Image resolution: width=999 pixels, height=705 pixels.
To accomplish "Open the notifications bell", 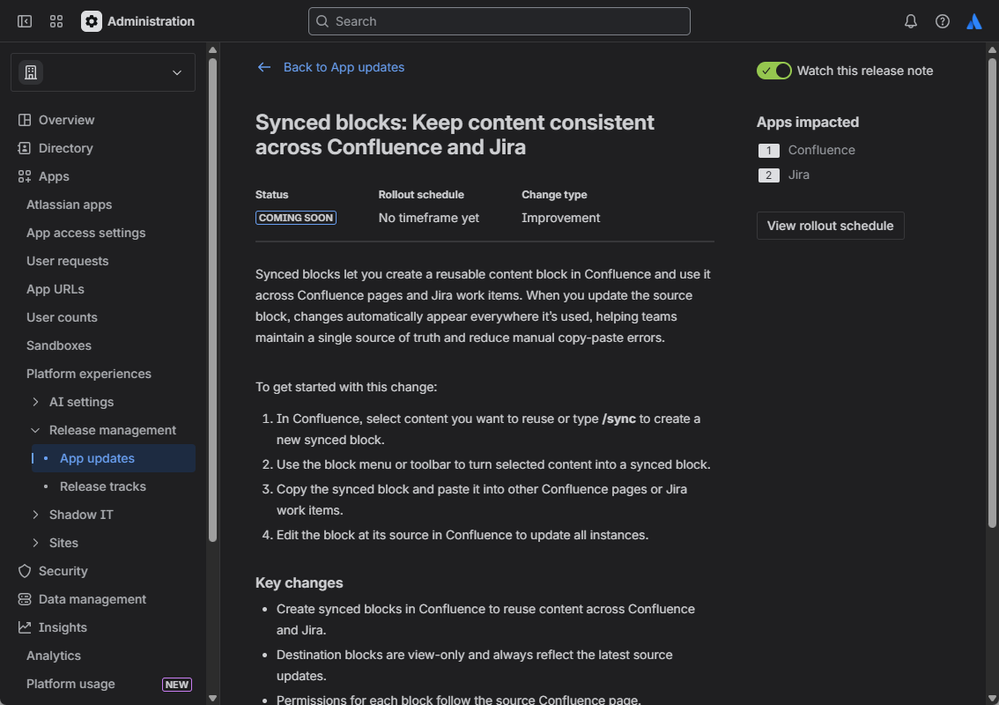I will 911,21.
